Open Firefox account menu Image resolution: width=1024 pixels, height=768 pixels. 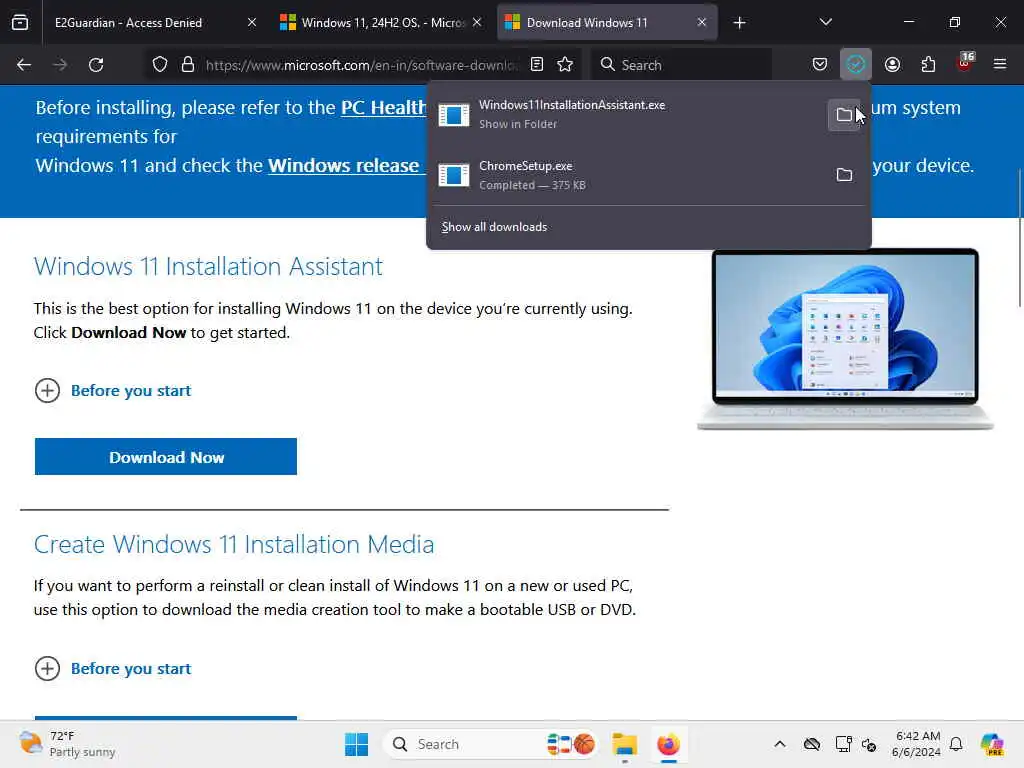[893, 64]
